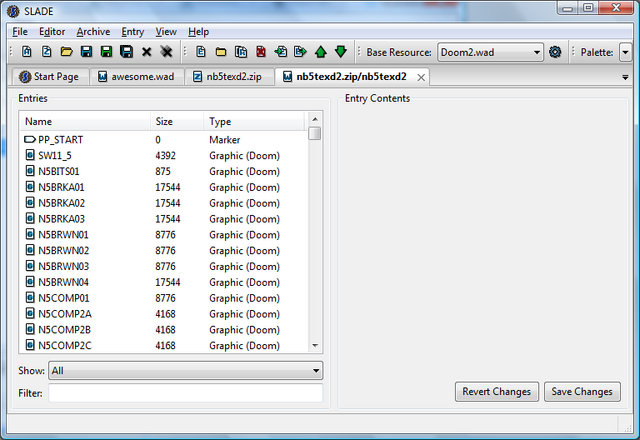The width and height of the screenshot is (640, 440).
Task: Click the entries list scrollbar thumb
Action: [x=315, y=133]
